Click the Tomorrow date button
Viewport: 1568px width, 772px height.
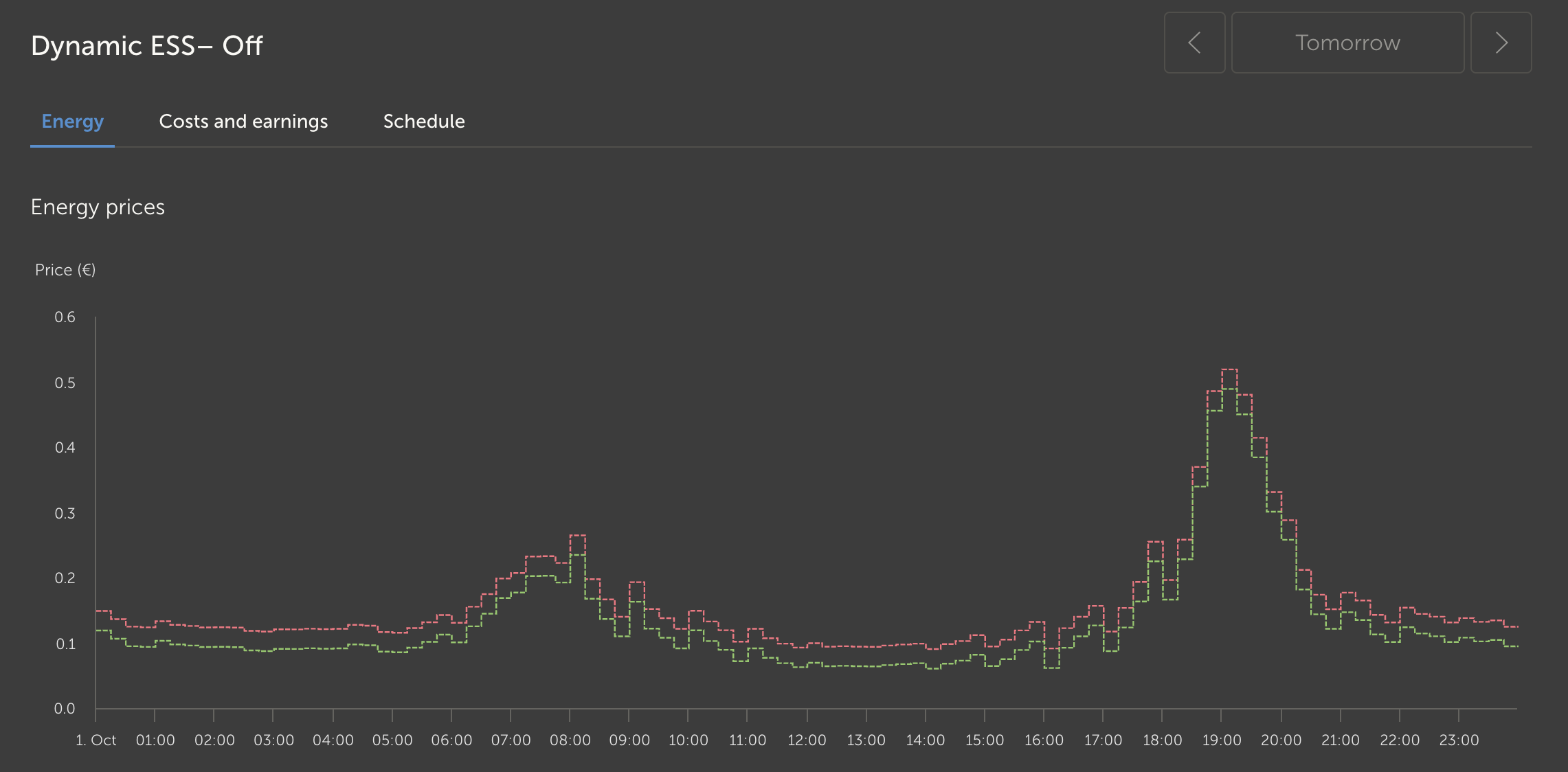(x=1347, y=43)
